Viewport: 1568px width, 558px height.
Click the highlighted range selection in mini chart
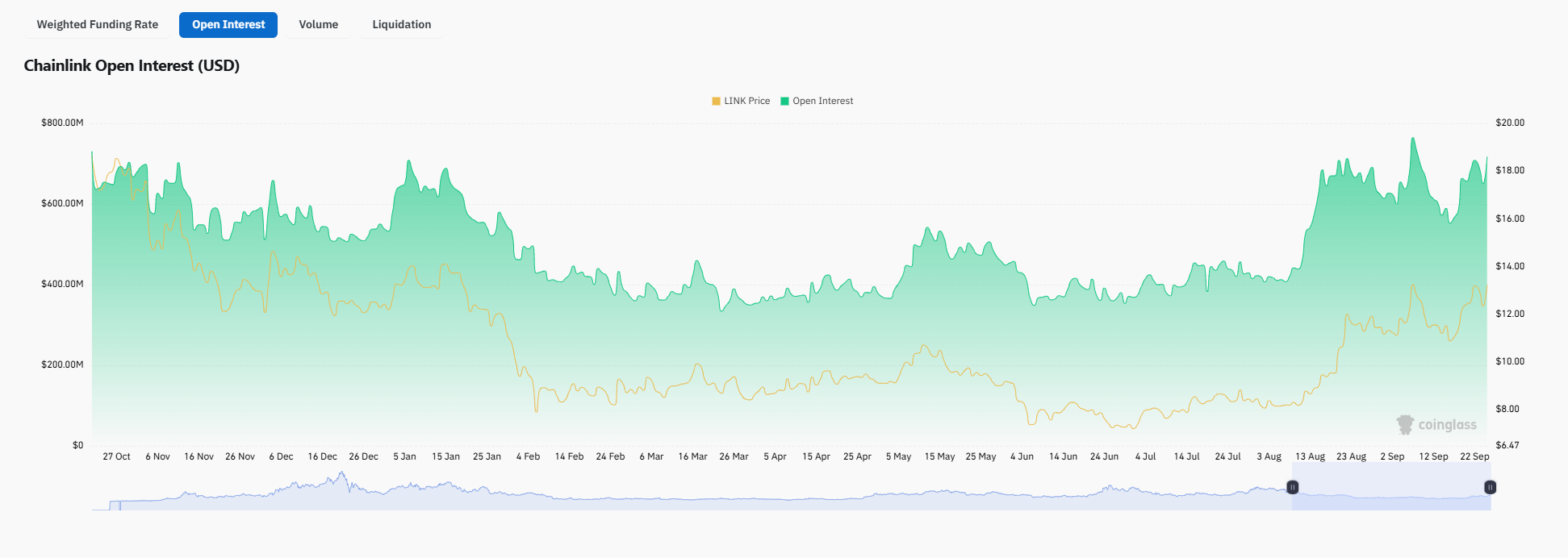[x=1391, y=488]
